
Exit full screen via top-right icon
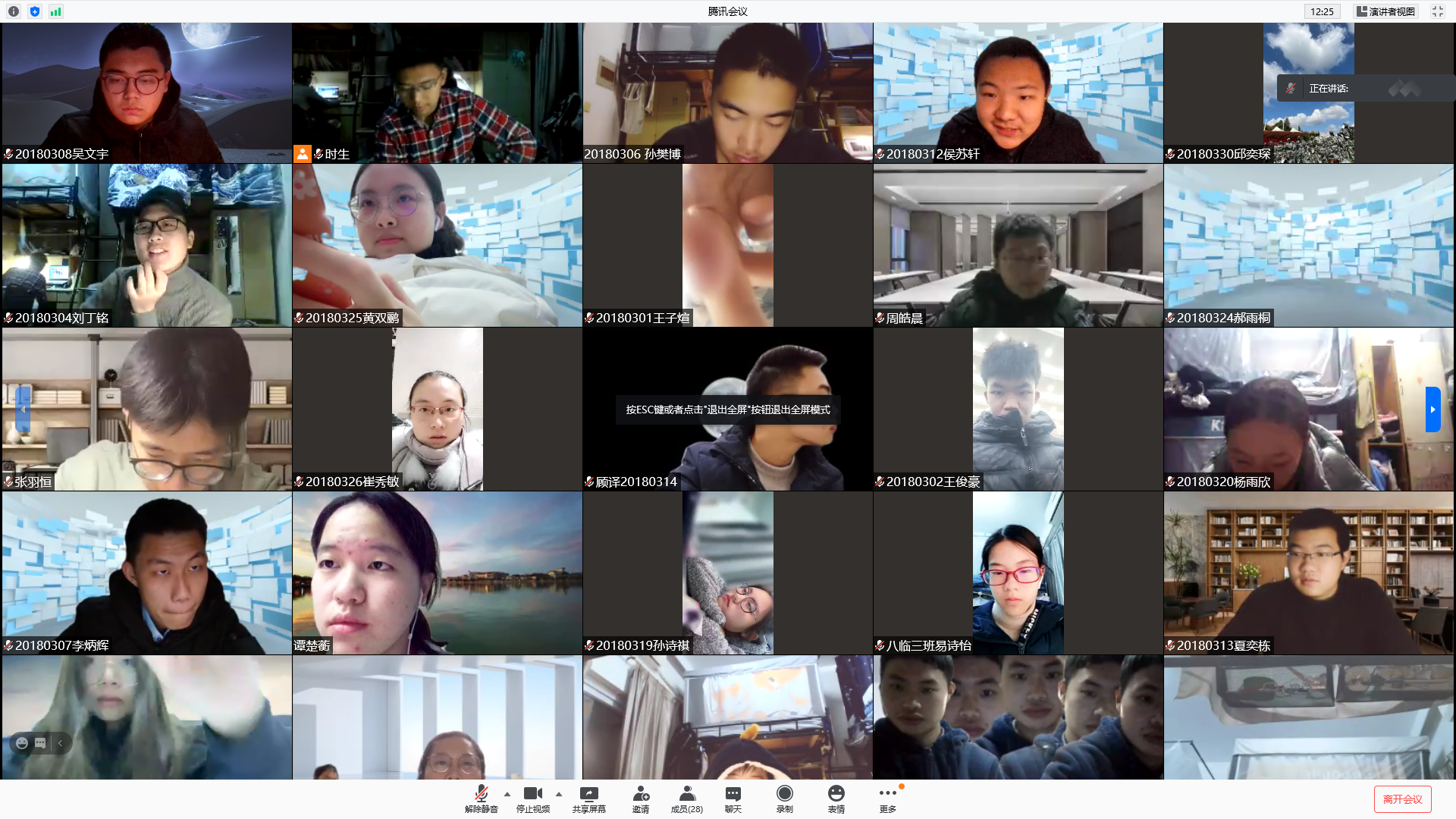1438,11
